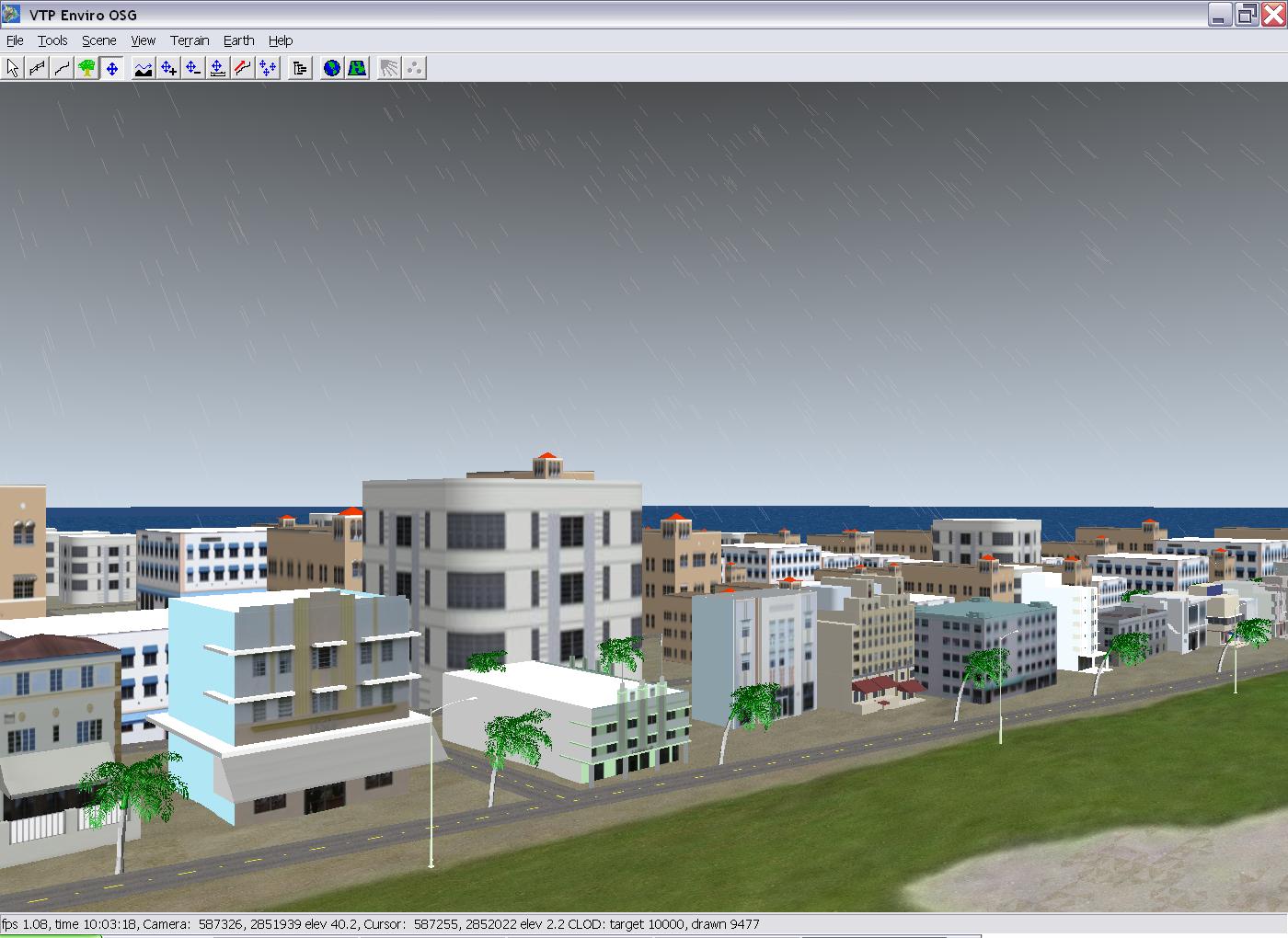
Task: Toggle the move navigation tool
Action: [x=111, y=68]
